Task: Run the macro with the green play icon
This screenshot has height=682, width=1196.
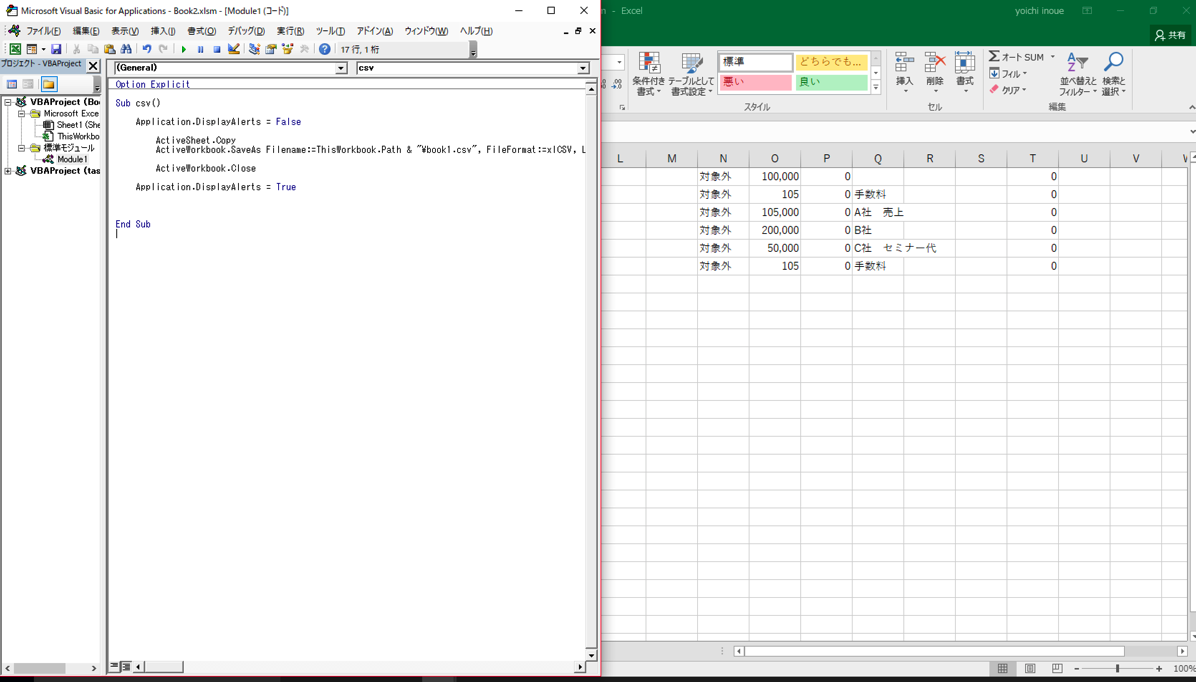Action: click(x=184, y=49)
